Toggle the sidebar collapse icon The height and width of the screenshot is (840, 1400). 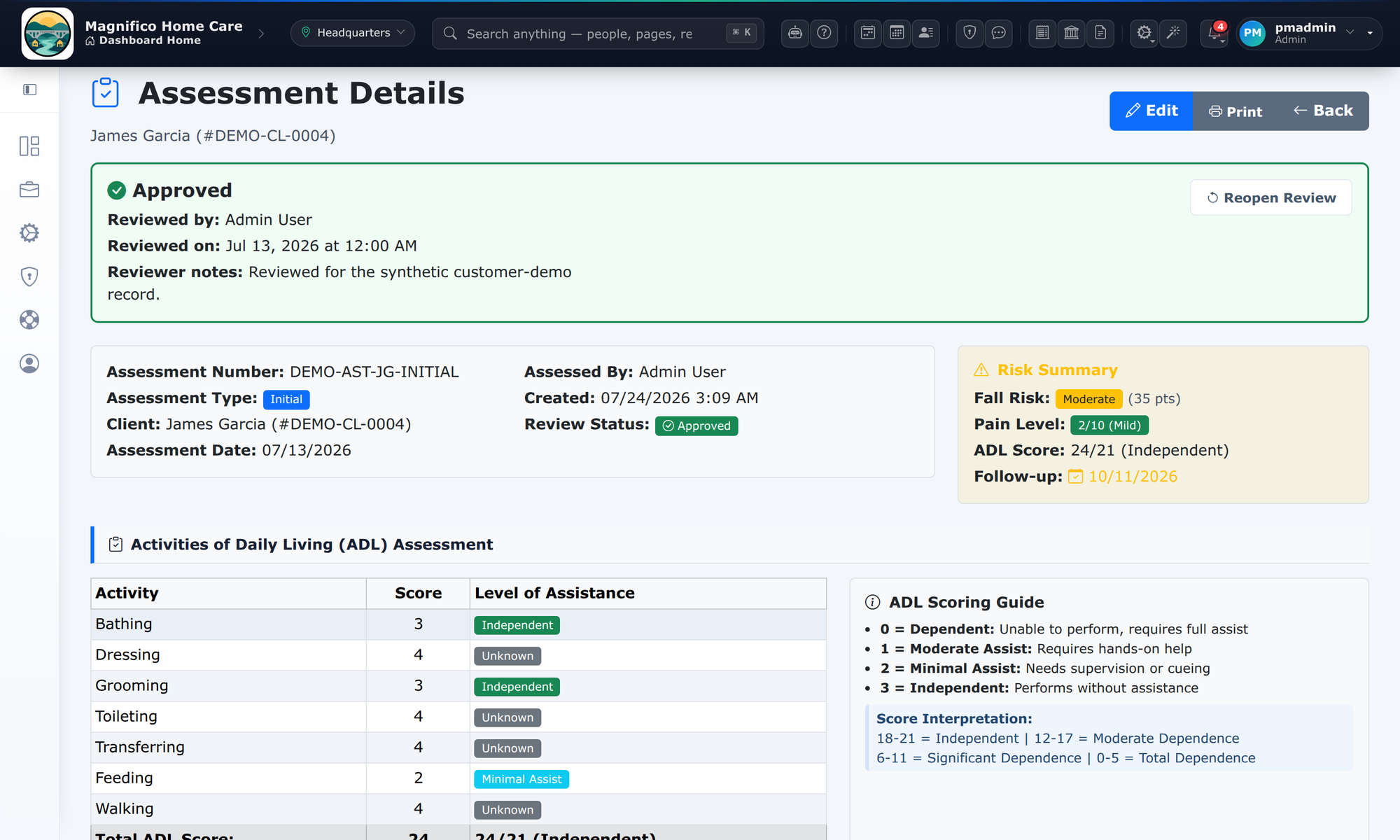29,90
